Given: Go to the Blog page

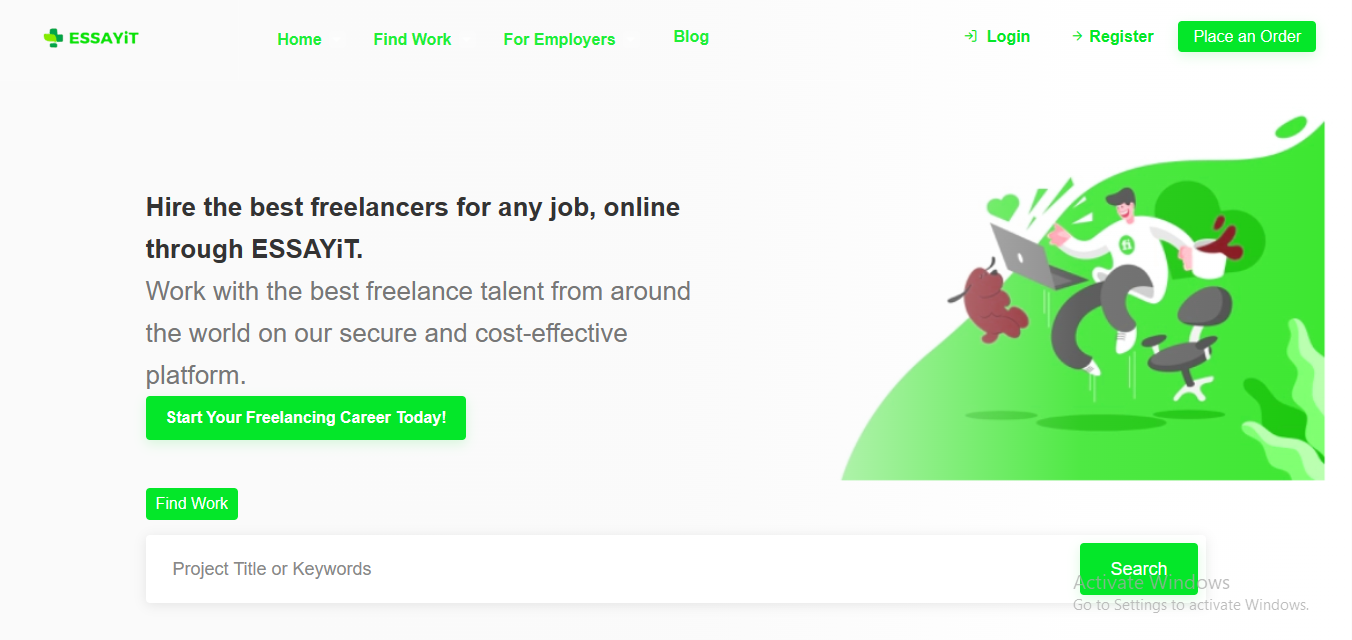Looking at the screenshot, I should pyautogui.click(x=691, y=37).
